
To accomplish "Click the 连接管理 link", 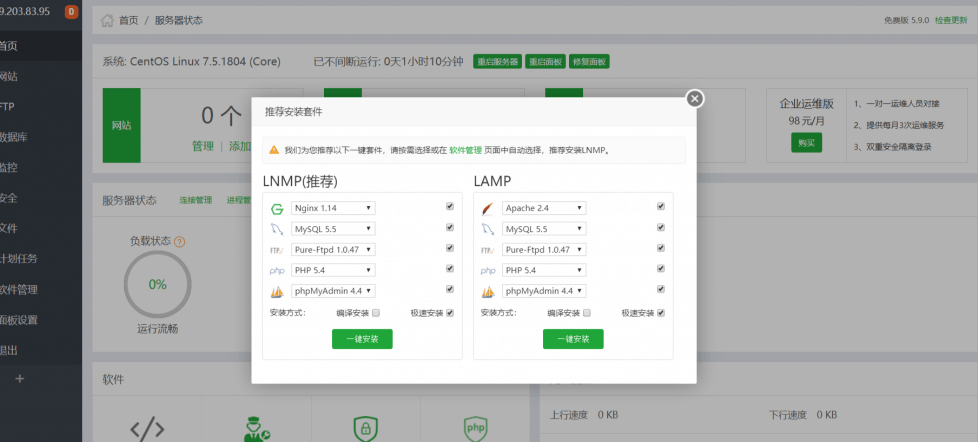I will pos(196,200).
